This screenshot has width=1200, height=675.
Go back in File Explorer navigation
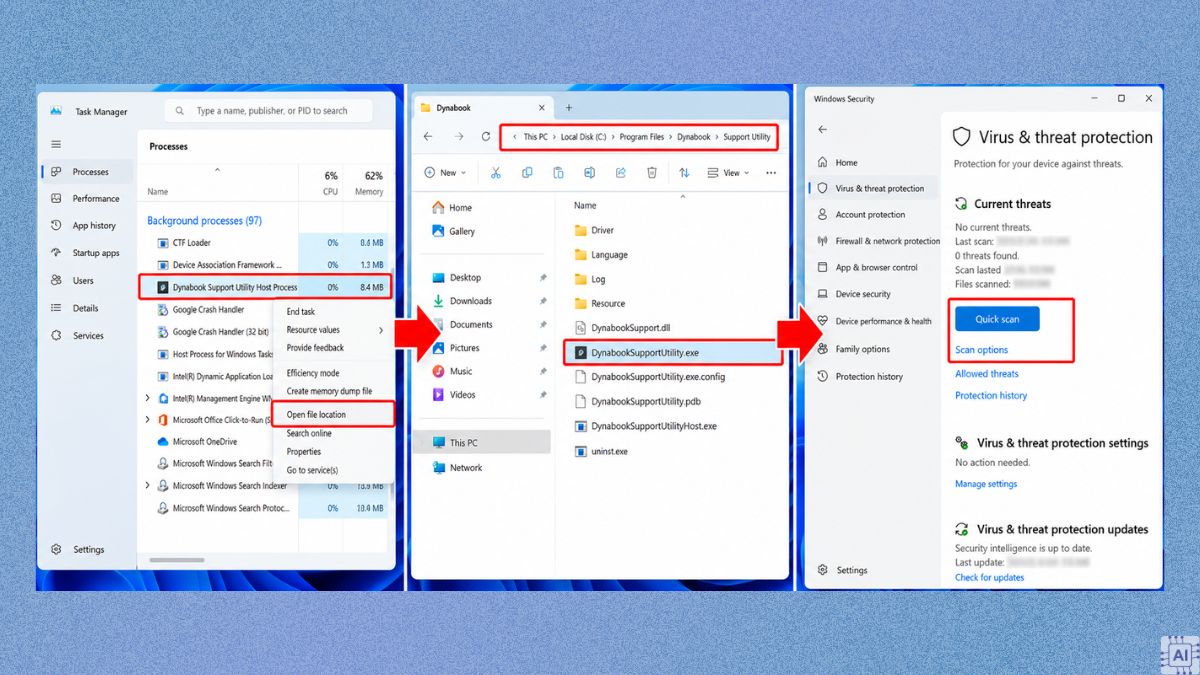pyautogui.click(x=428, y=137)
